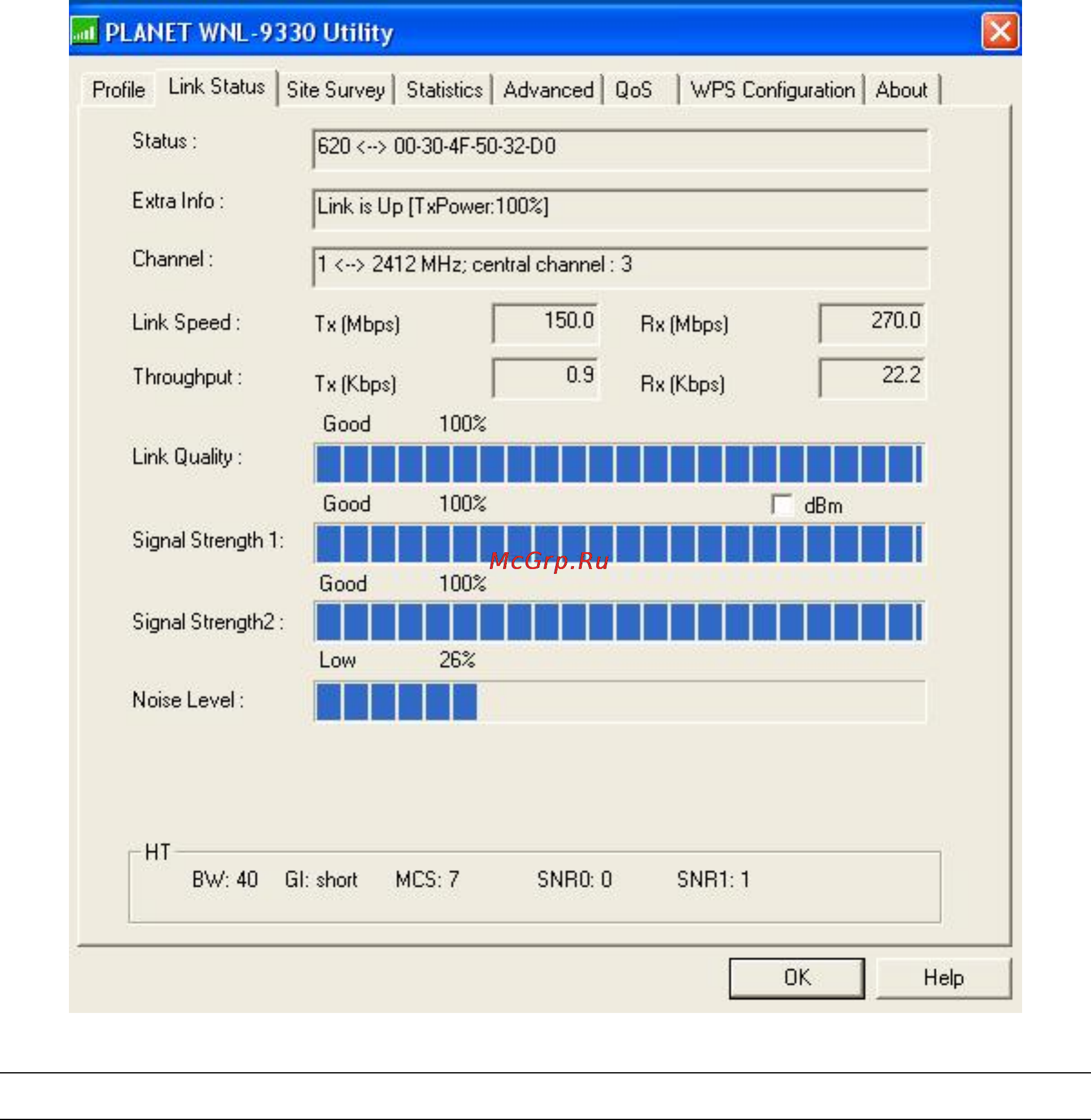This screenshot has height=1120, width=1091.
Task: Click the Signal Strength 1 bar
Action: pyautogui.click(x=619, y=543)
